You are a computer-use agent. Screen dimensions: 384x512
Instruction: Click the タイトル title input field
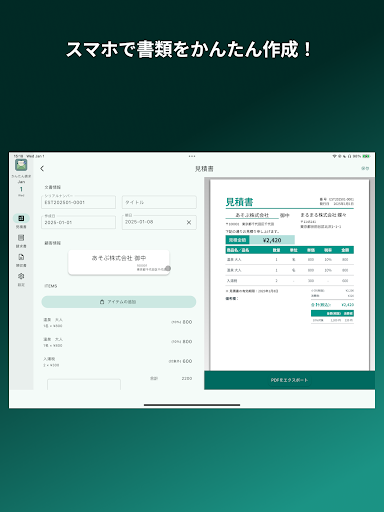(x=159, y=202)
